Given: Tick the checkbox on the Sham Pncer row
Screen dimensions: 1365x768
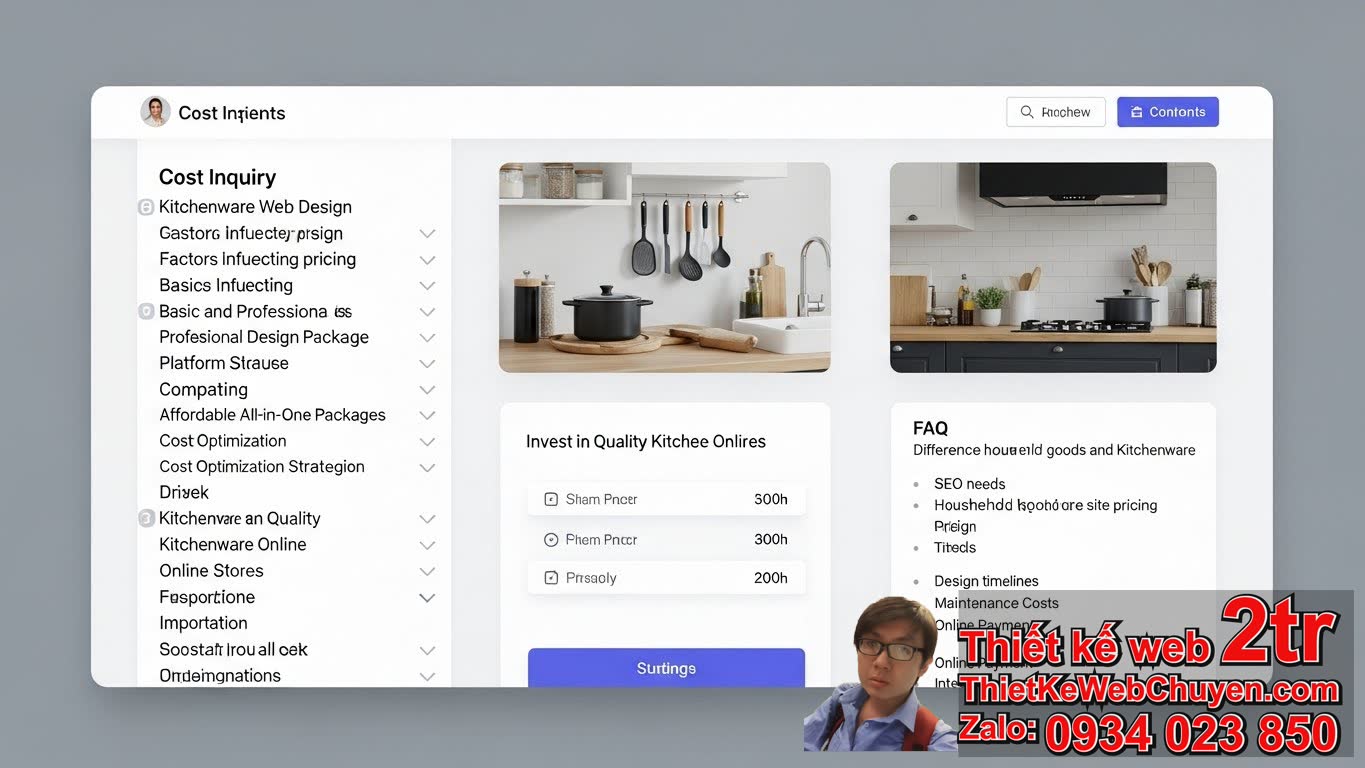Looking at the screenshot, I should pos(550,499).
